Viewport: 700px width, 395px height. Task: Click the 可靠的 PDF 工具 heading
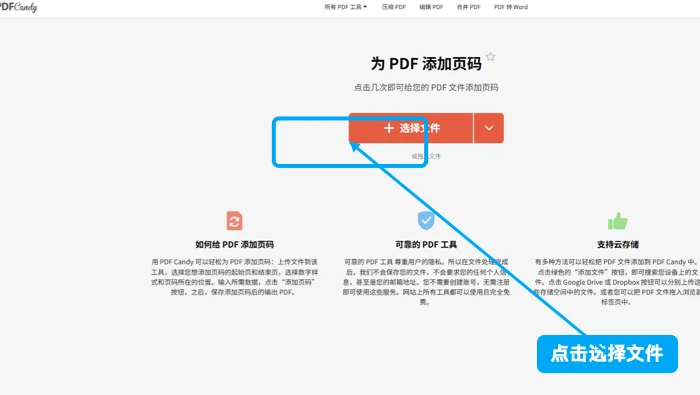point(426,245)
